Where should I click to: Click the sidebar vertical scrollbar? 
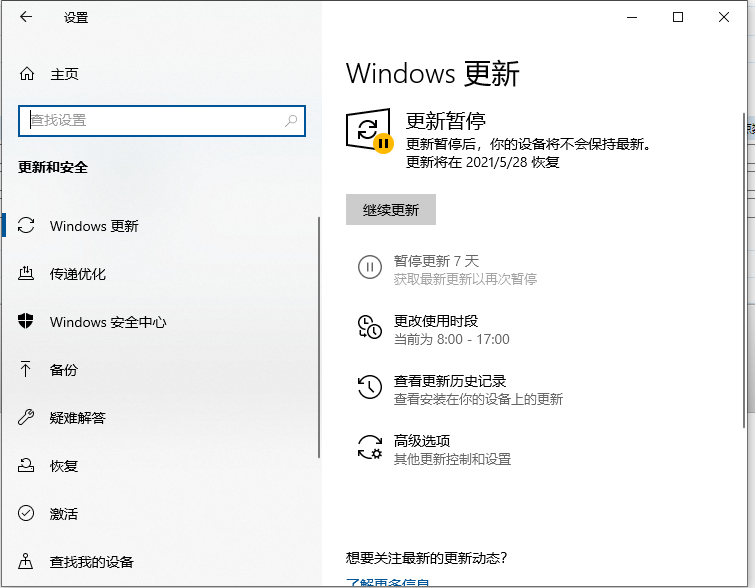pos(318,340)
